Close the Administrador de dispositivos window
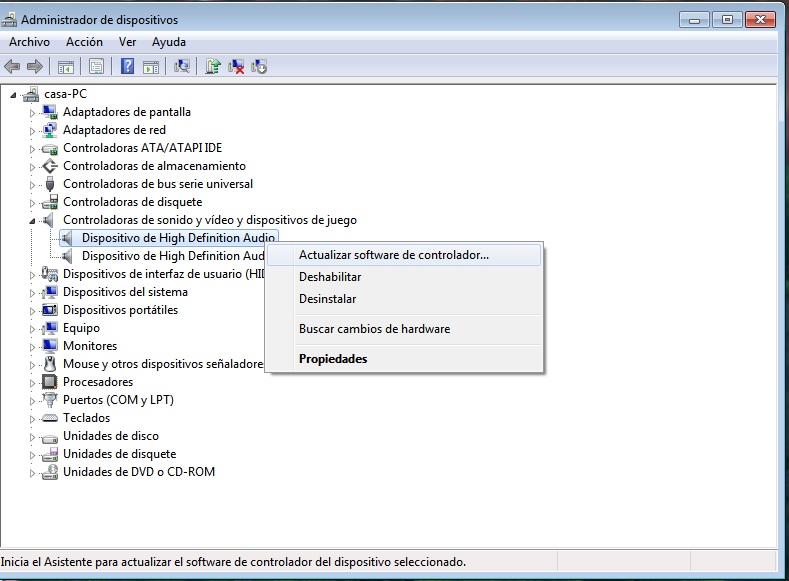 point(760,20)
